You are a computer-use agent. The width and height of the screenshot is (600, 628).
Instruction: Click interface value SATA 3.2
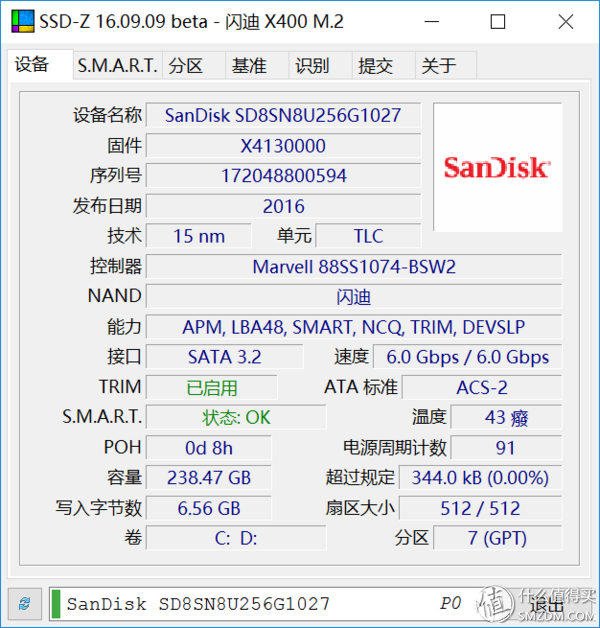pos(225,357)
